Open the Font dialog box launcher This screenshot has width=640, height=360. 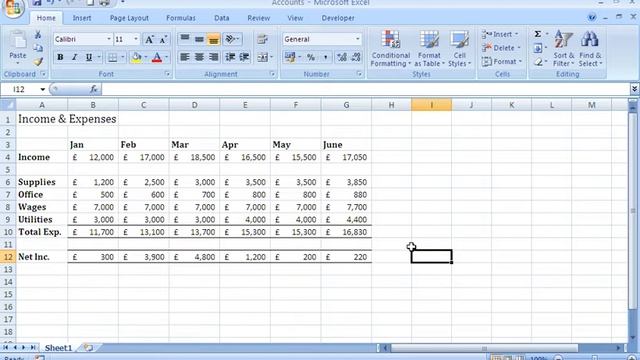167,74
